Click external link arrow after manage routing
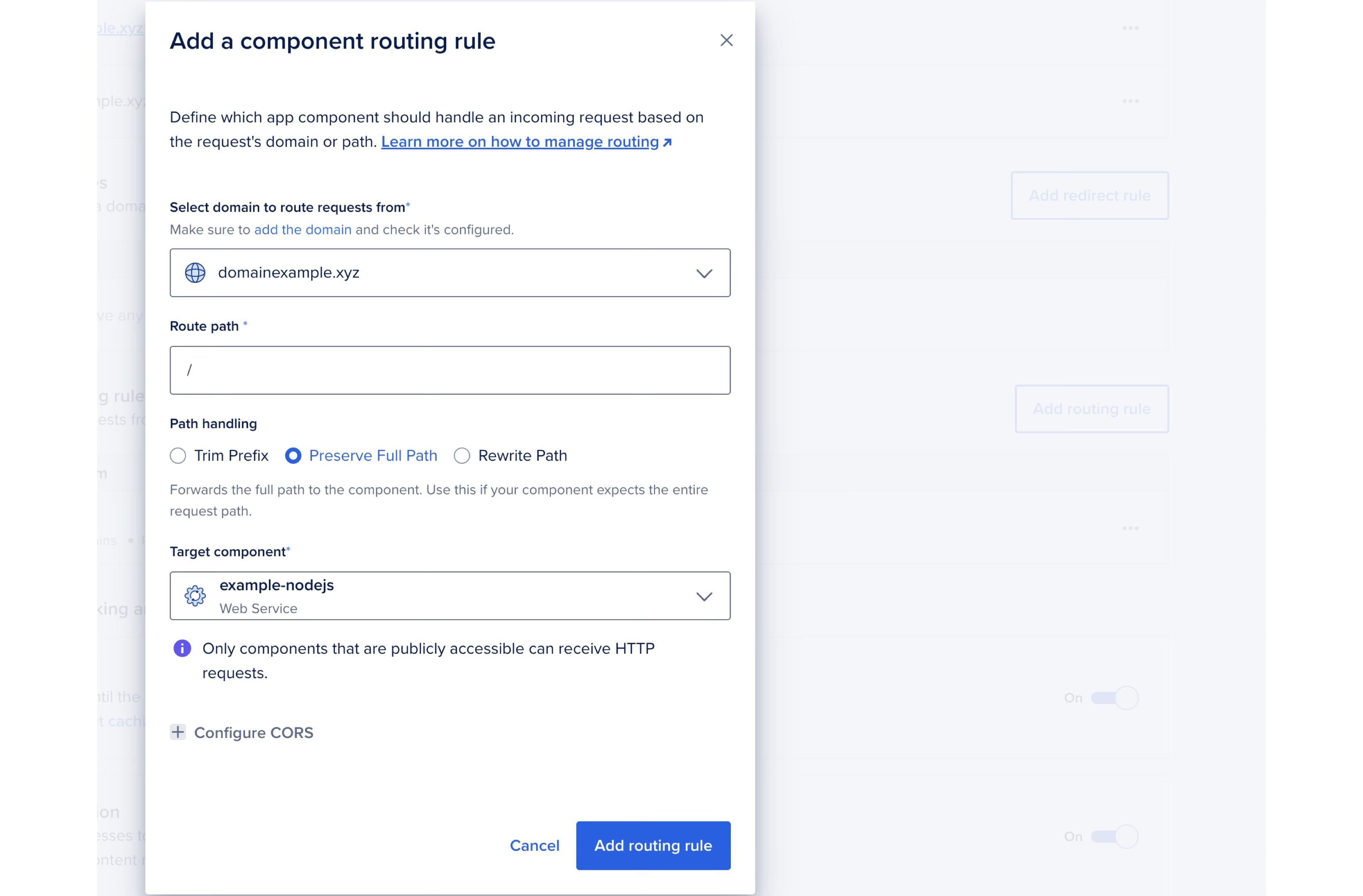The width and height of the screenshot is (1363, 896). pyautogui.click(x=667, y=142)
